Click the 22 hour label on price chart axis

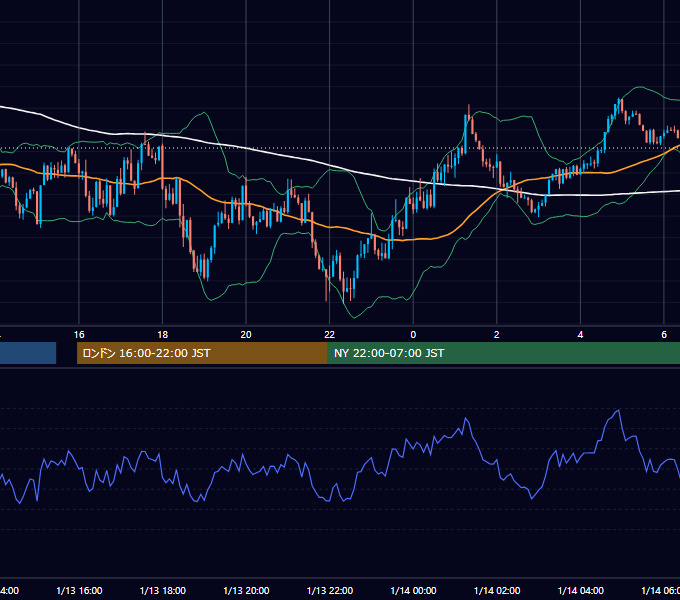pyautogui.click(x=330, y=335)
